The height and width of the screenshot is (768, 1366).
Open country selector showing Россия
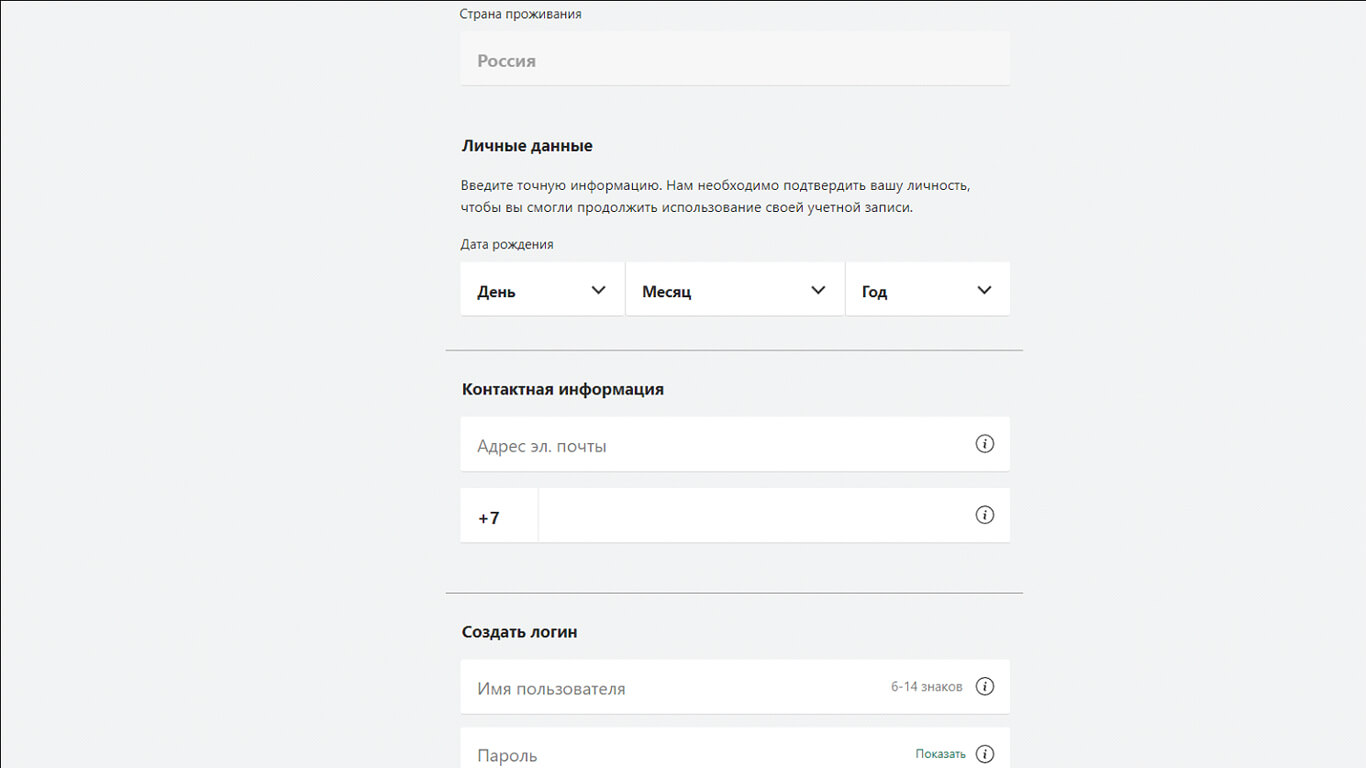(735, 59)
